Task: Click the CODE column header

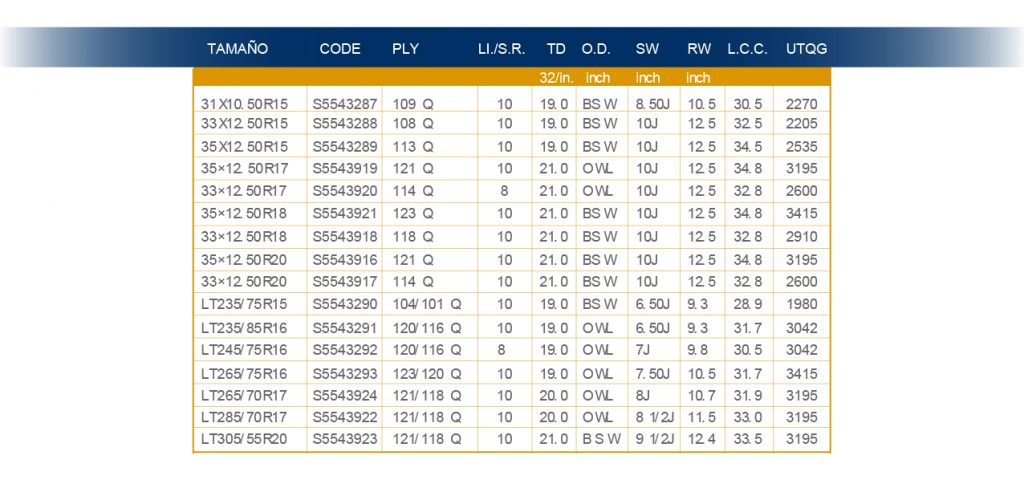Action: click(x=339, y=49)
